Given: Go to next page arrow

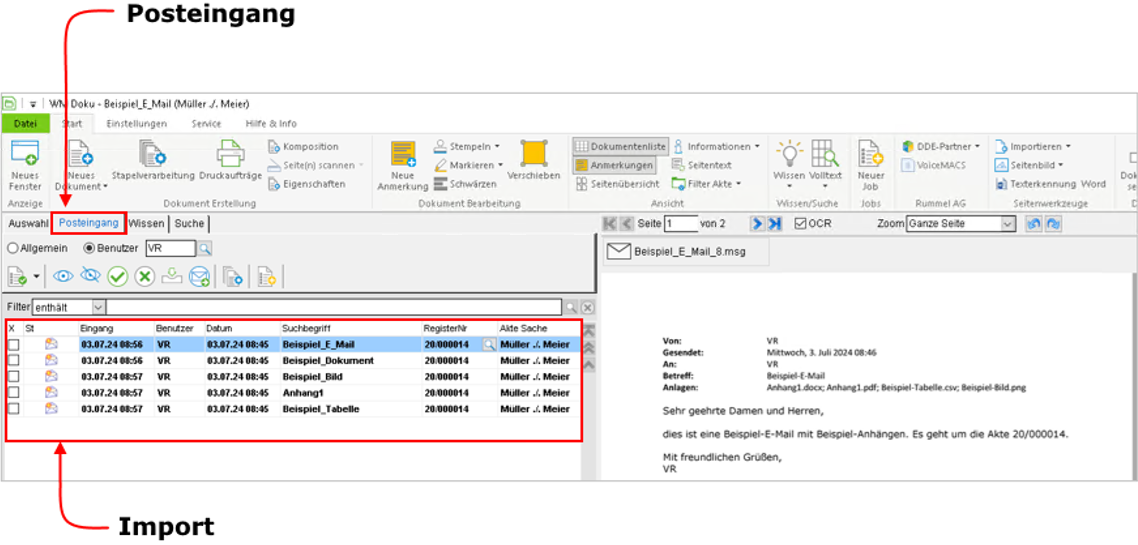Looking at the screenshot, I should 758,224.
